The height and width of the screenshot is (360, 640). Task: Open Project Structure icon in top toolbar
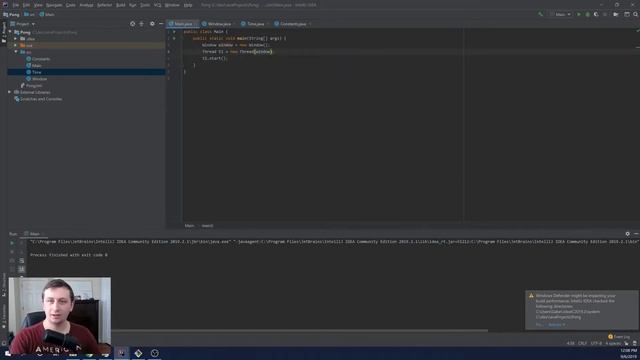[616, 14]
